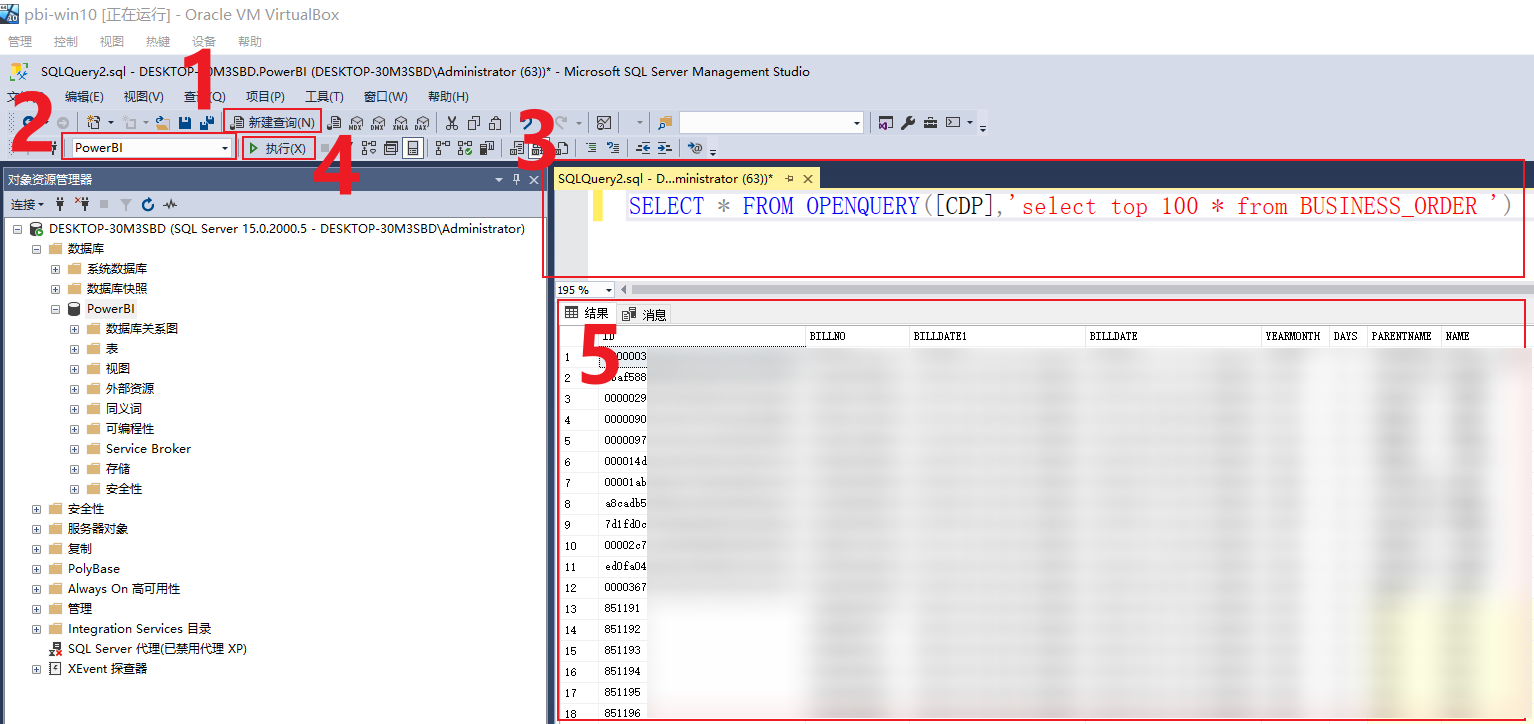Toggle Include Live Query Statistics
Screen dimensions: 1534x724
coord(465,148)
